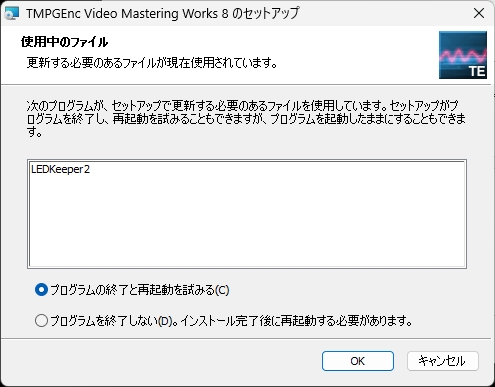Cancel setup with the キャンセル button
This screenshot has width=495, height=387.
(443, 361)
